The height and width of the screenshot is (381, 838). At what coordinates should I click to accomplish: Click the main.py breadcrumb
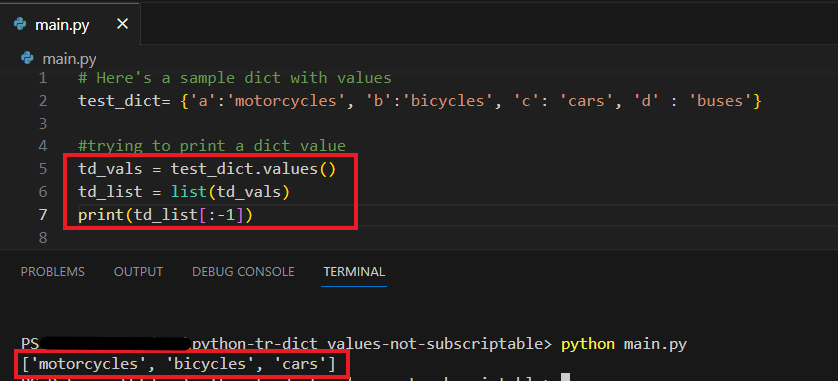click(69, 58)
